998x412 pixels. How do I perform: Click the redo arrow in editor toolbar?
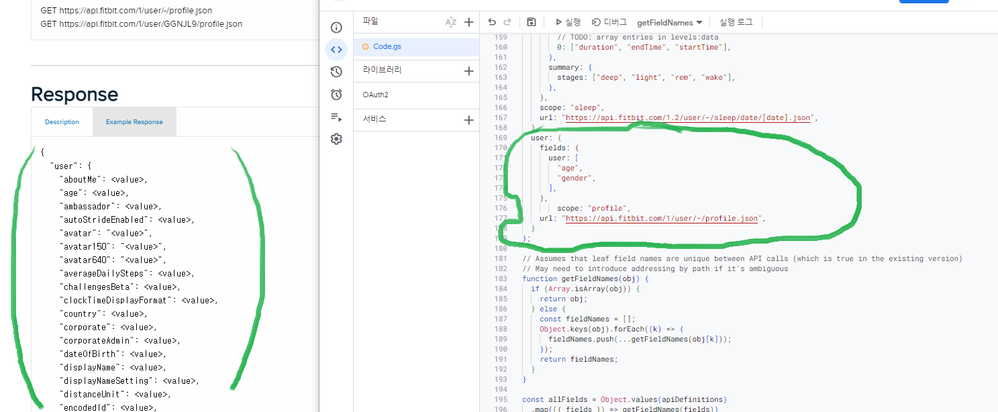(x=507, y=21)
